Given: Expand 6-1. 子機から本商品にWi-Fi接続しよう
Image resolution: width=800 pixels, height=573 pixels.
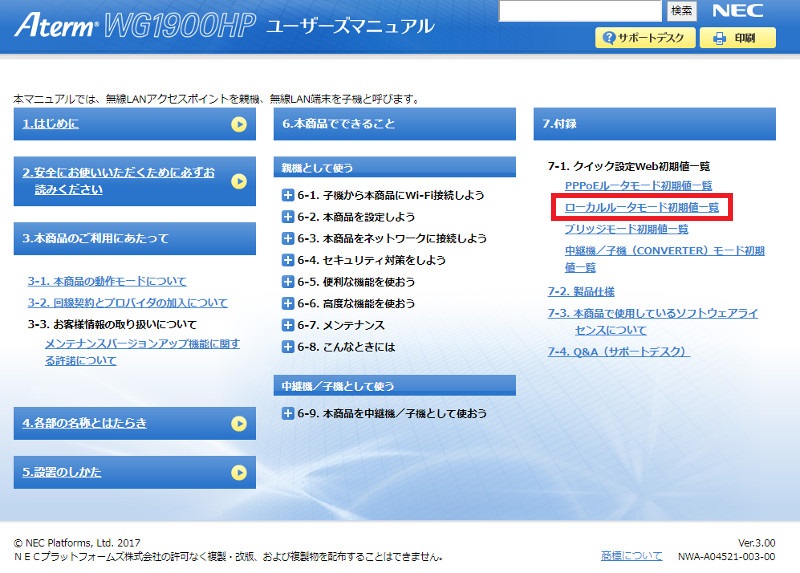Looking at the screenshot, I should coord(288,195).
